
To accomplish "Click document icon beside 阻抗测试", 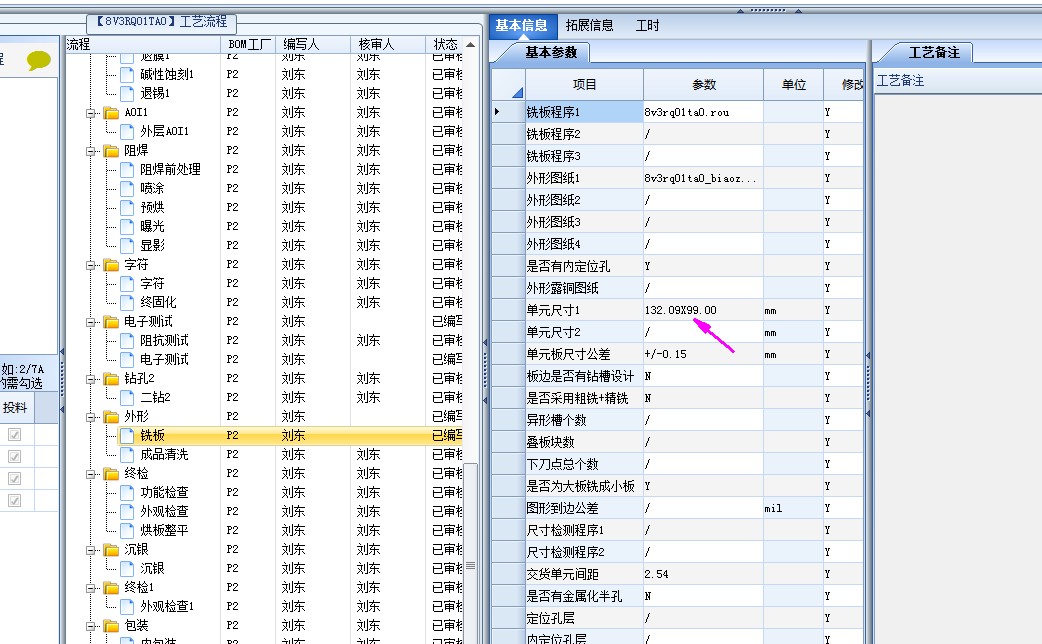I will point(127,340).
